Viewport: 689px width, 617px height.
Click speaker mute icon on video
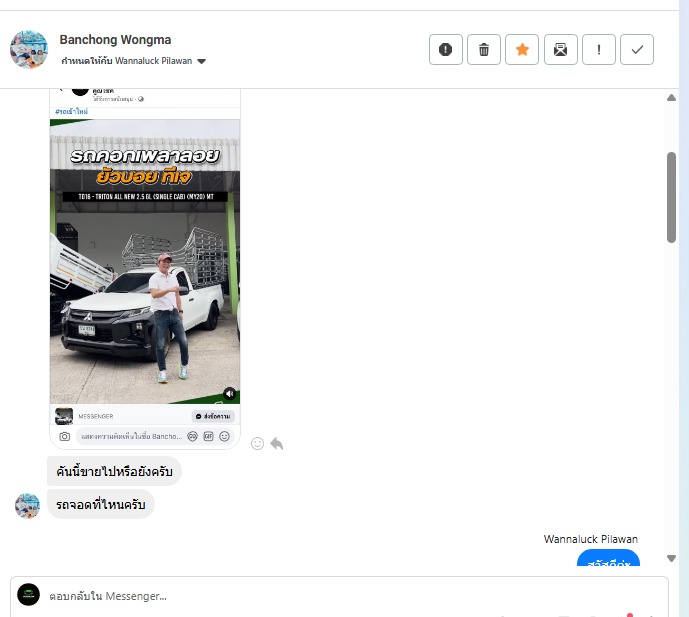(x=229, y=393)
